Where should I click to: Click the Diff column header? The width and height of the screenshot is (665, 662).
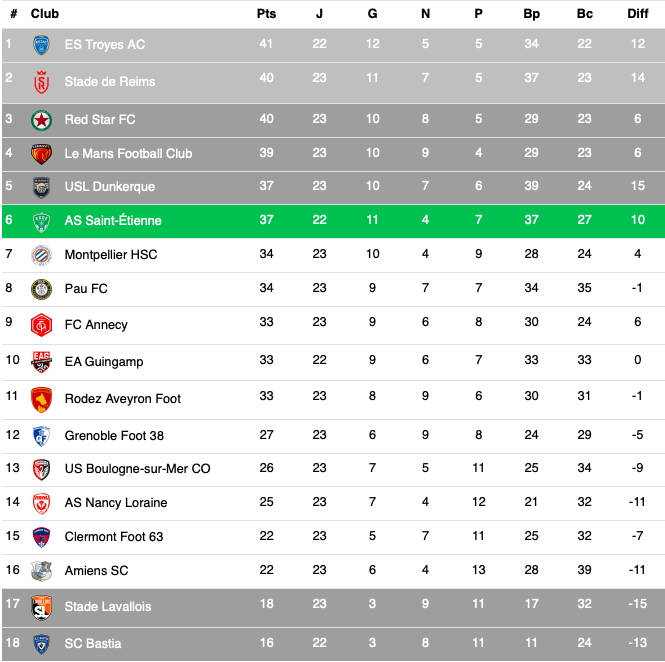(637, 14)
